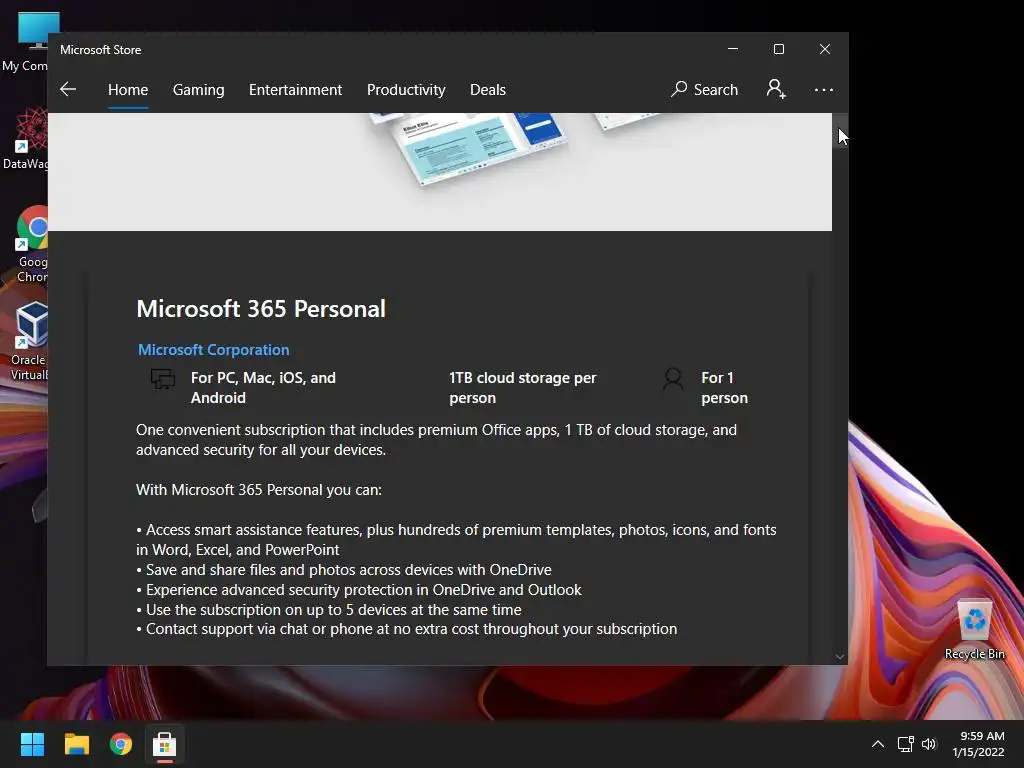Click the Search button in Store
The image size is (1024, 768).
coord(705,89)
